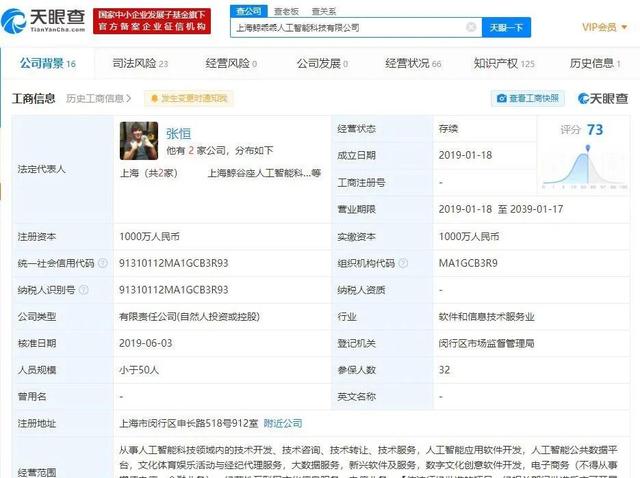Open the 司法风险 23 tab
This screenshot has width=640, height=478.
140,63
